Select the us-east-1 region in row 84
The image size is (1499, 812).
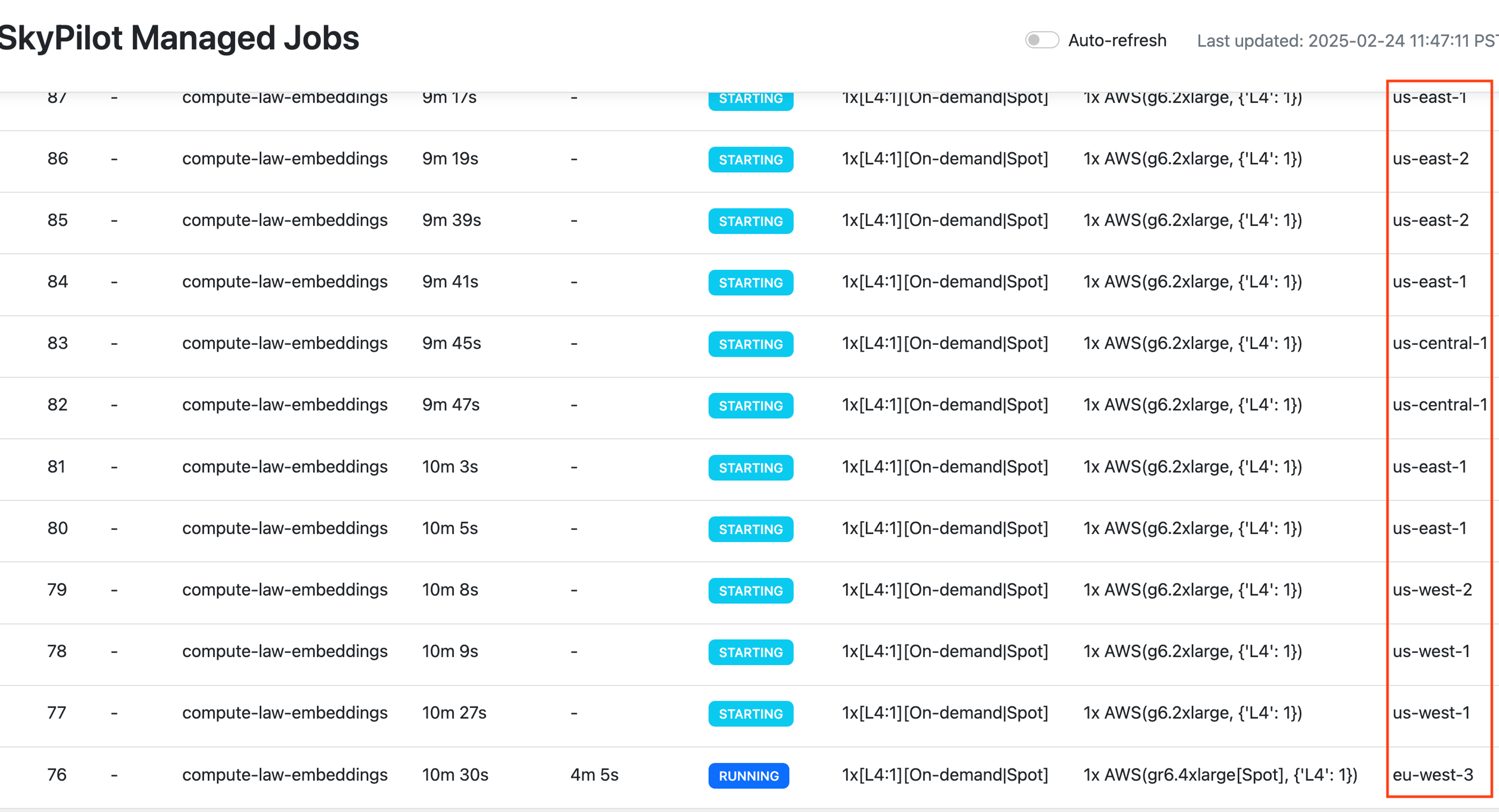[1429, 282]
